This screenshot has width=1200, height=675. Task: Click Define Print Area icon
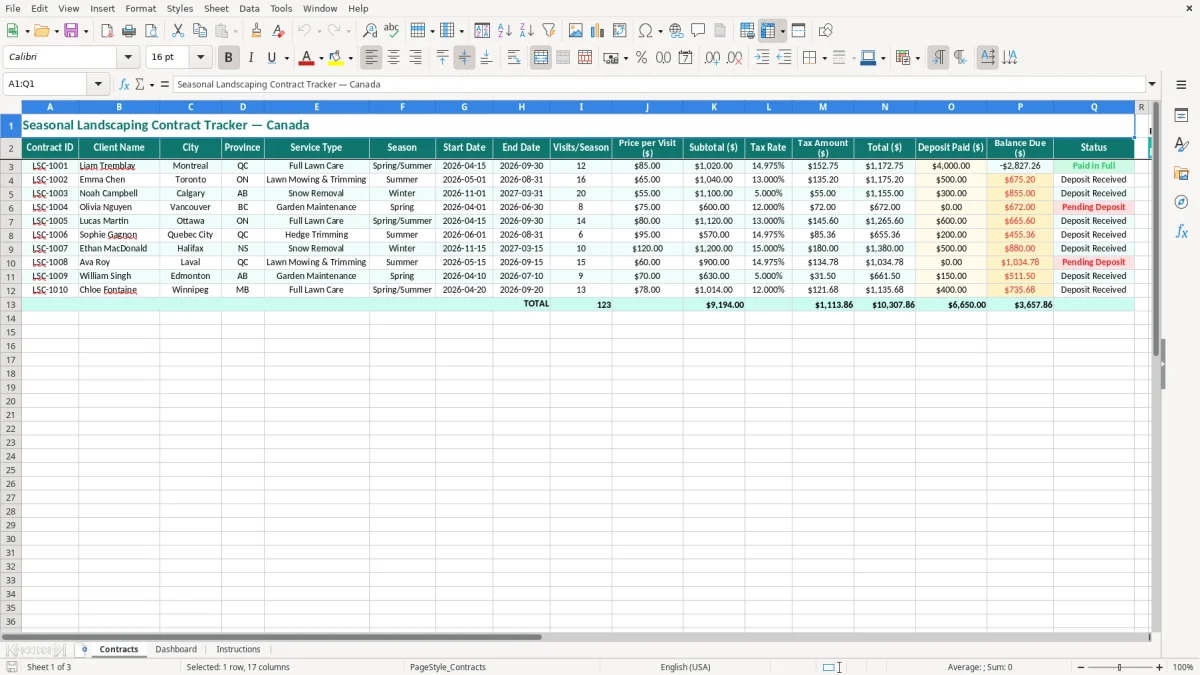(747, 31)
